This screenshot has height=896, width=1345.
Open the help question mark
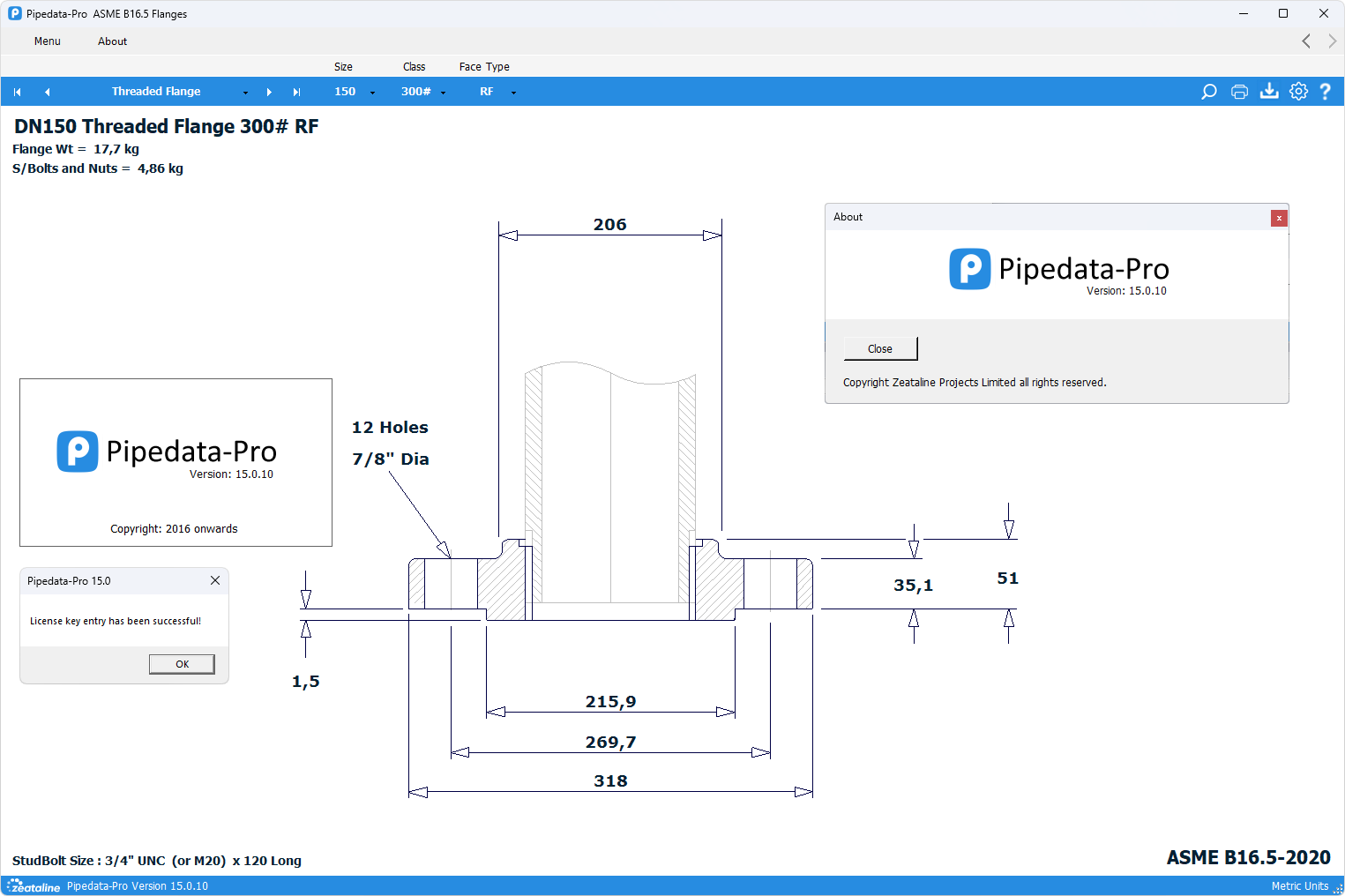click(1325, 91)
